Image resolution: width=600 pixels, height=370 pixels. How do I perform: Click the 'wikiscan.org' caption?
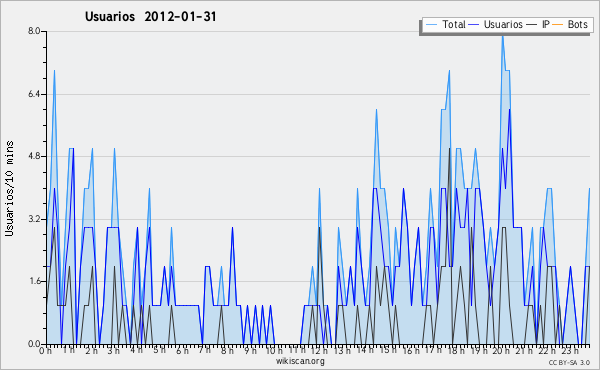click(300, 361)
